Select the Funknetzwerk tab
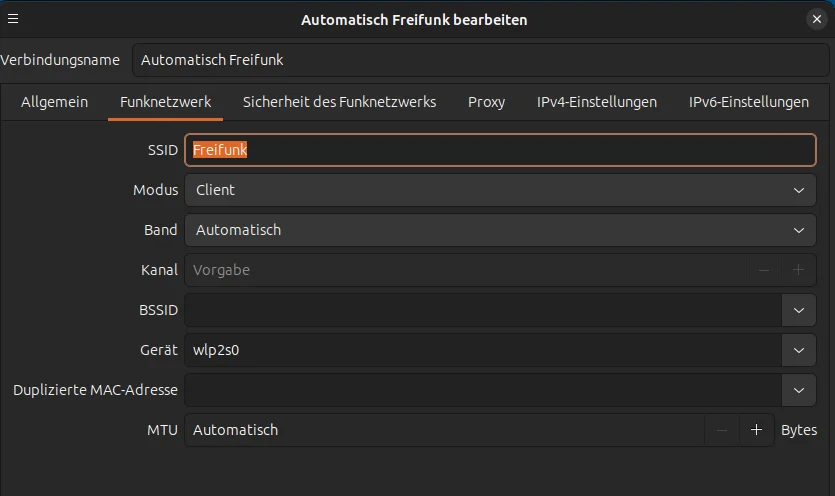 point(166,102)
